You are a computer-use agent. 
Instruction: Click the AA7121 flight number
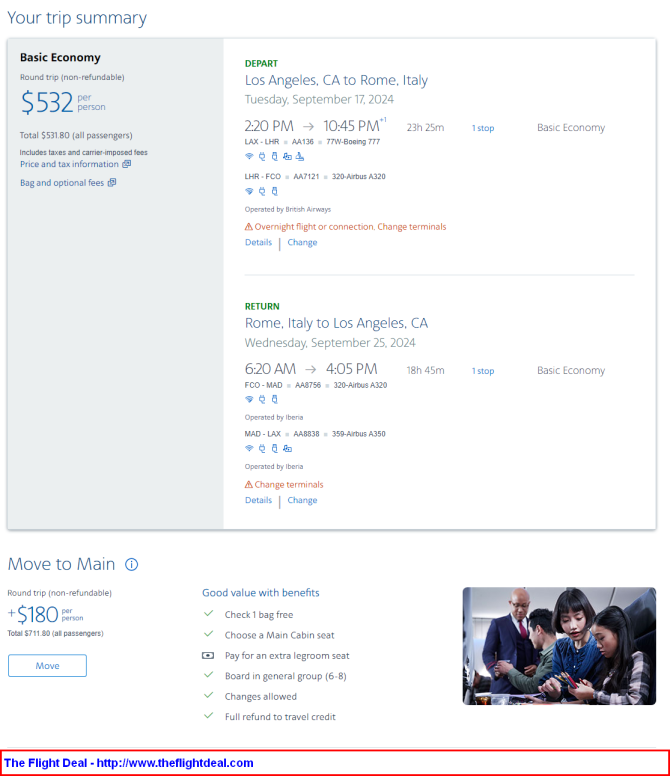[x=306, y=176]
